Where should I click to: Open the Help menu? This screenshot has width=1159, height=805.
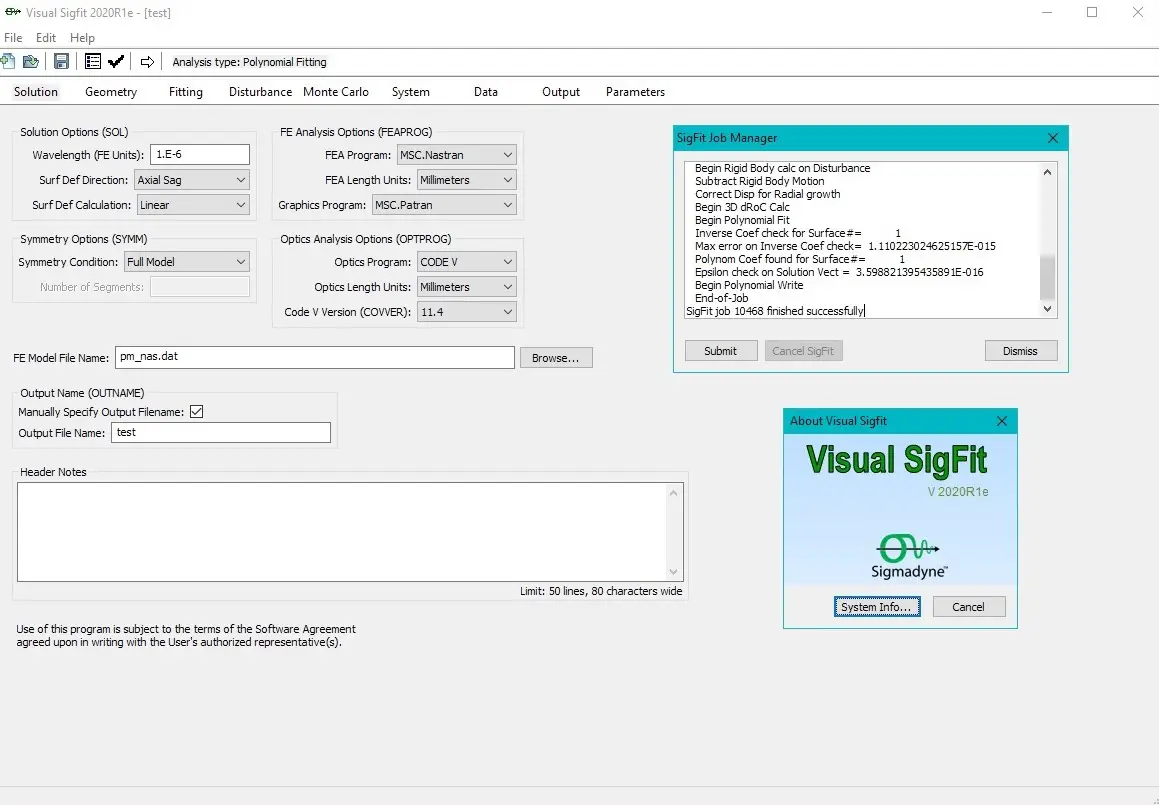[x=82, y=38]
